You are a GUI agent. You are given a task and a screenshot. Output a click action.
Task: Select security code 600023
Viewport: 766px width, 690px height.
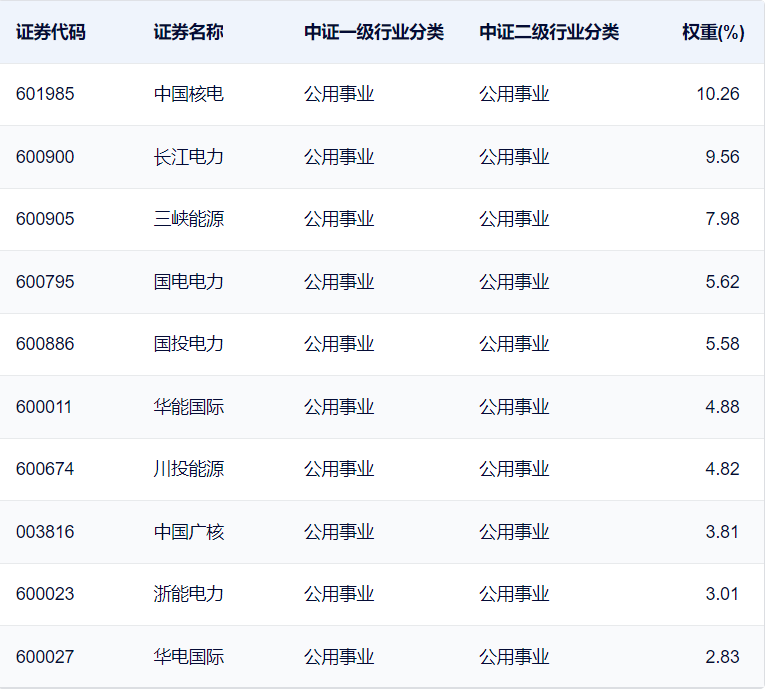pos(45,594)
